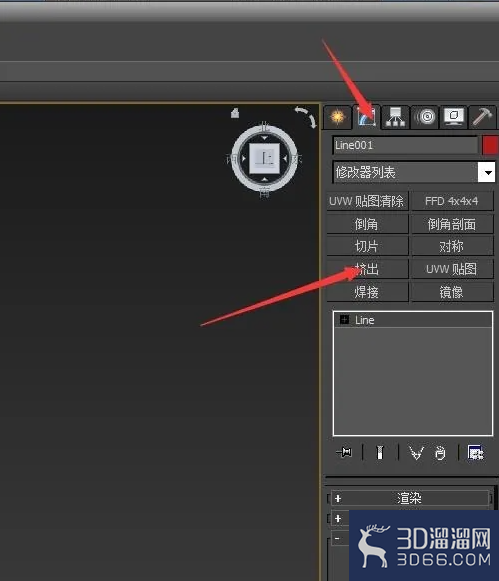This screenshot has width=499, height=581.
Task: Apply the FFD 4x4x4 modifier
Action: coord(452,201)
